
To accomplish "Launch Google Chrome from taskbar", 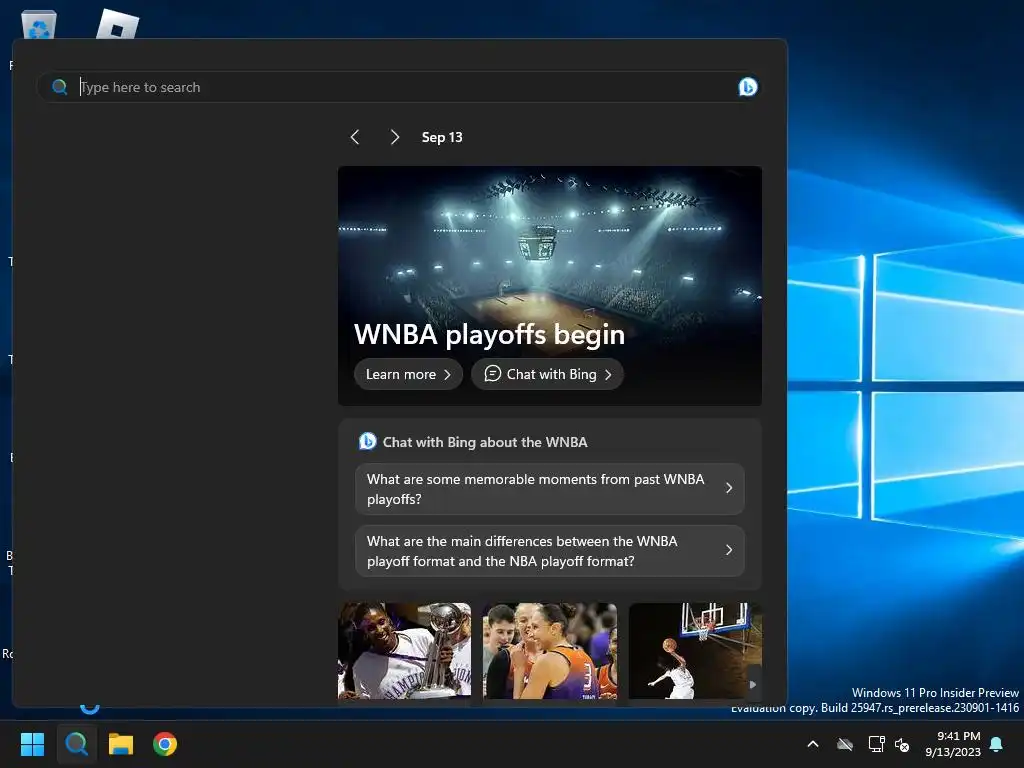I will tap(165, 744).
